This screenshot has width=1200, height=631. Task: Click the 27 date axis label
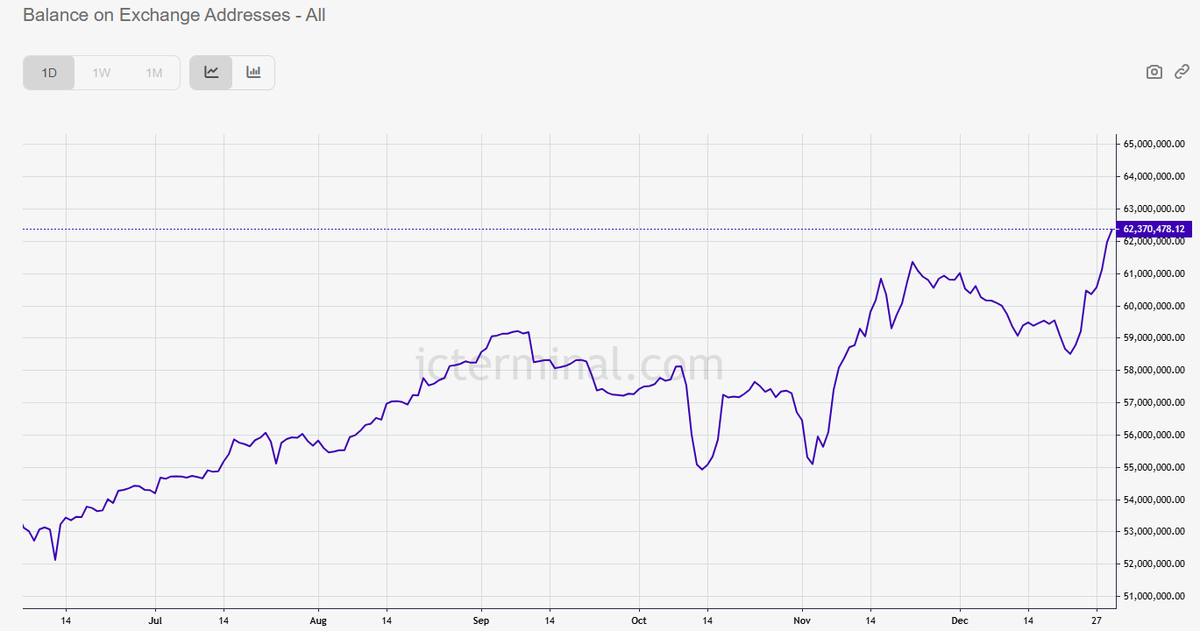coord(1097,620)
